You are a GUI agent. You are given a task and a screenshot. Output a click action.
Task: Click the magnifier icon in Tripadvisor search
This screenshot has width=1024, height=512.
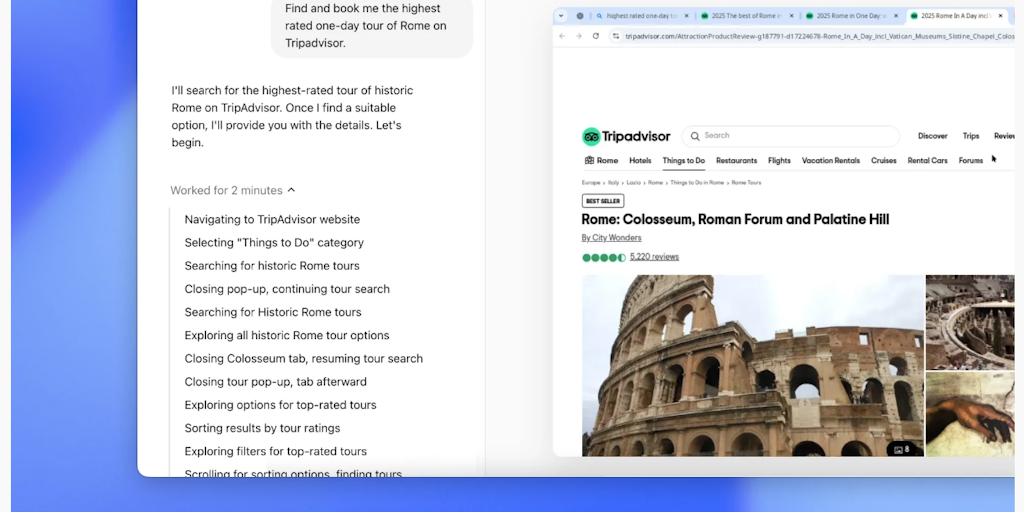click(696, 136)
